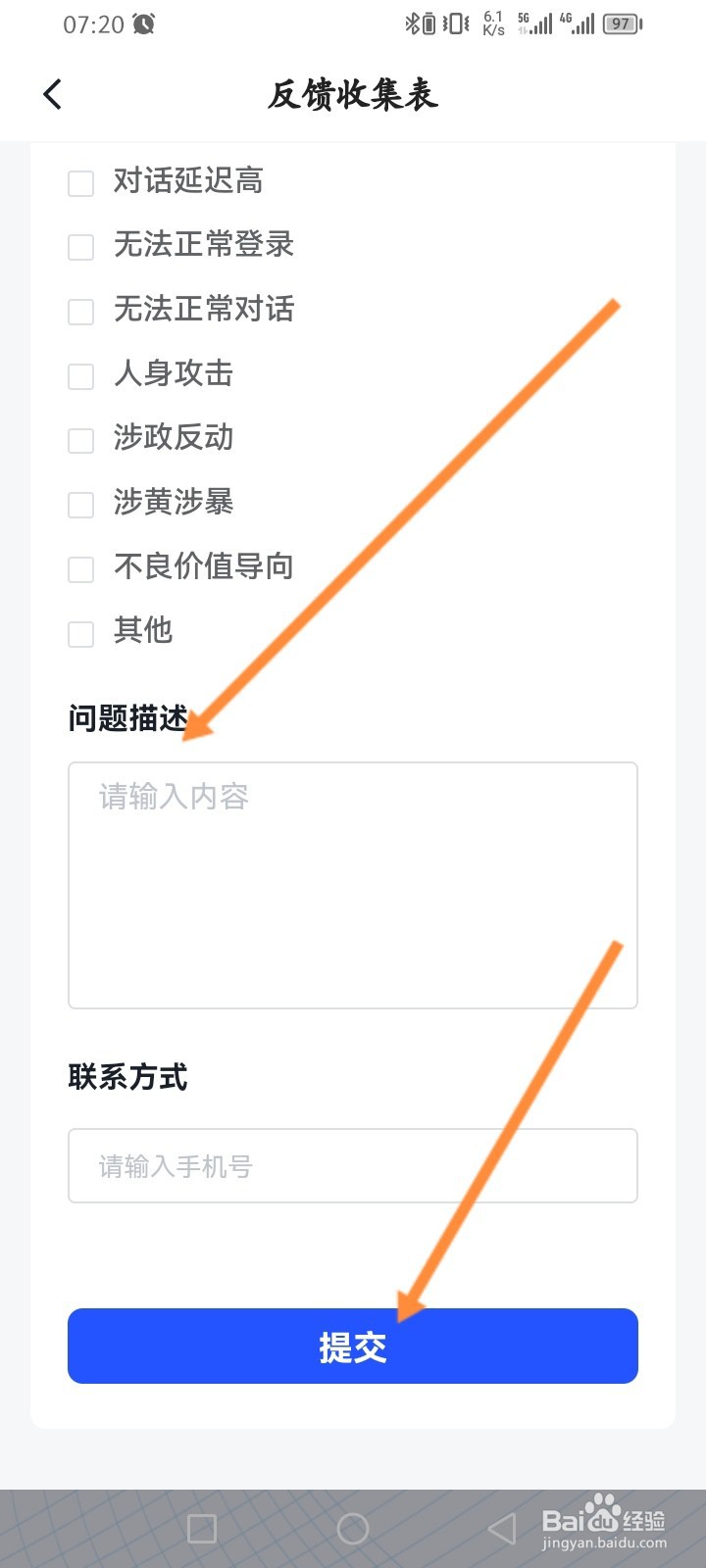The width and height of the screenshot is (706, 1568).
Task: Tap the battery indicator icon
Action: pos(622,24)
